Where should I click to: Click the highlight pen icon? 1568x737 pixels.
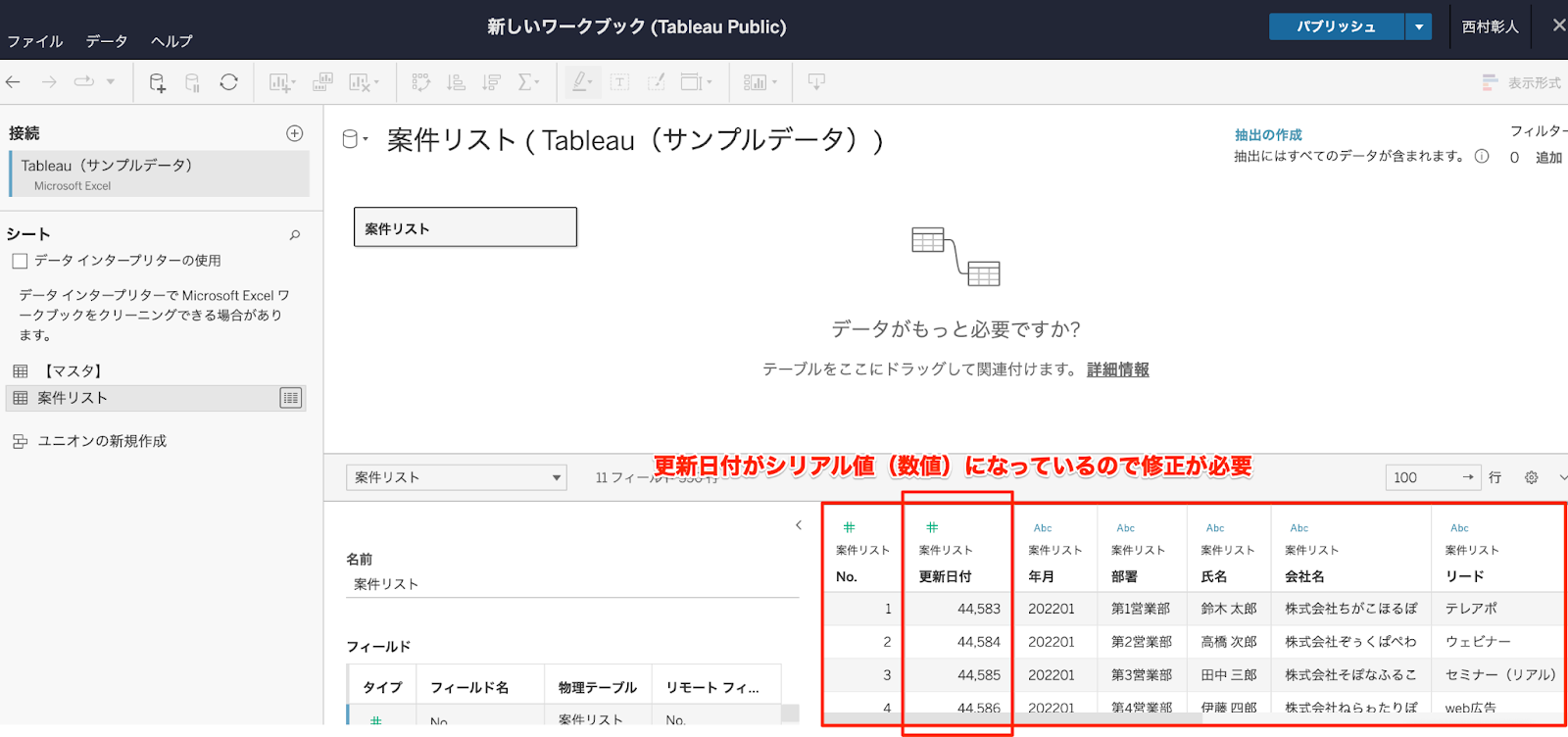coord(581,82)
